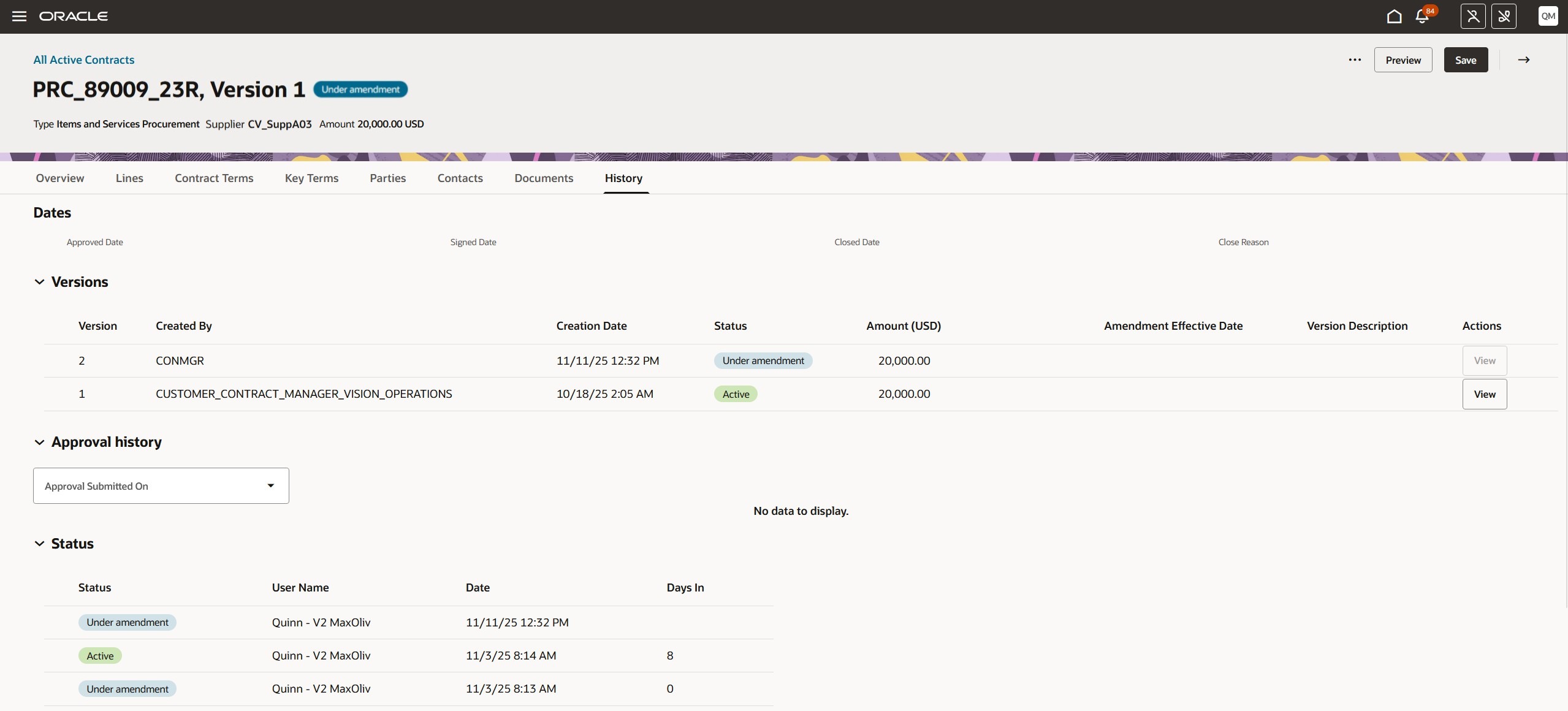Open the Lines tab
This screenshot has width=1568, height=711.
point(129,178)
